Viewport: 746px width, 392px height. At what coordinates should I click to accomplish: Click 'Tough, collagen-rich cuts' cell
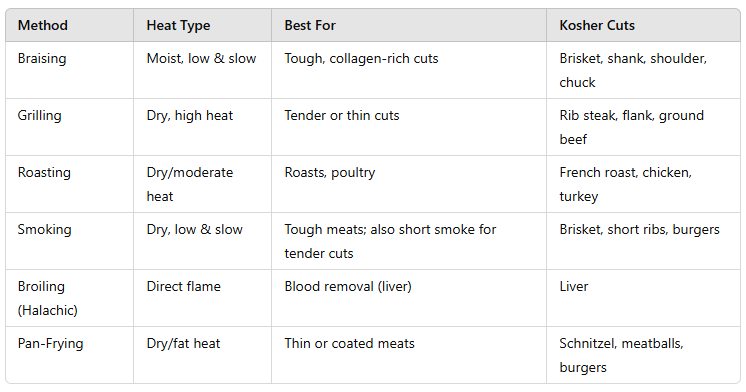pos(409,70)
